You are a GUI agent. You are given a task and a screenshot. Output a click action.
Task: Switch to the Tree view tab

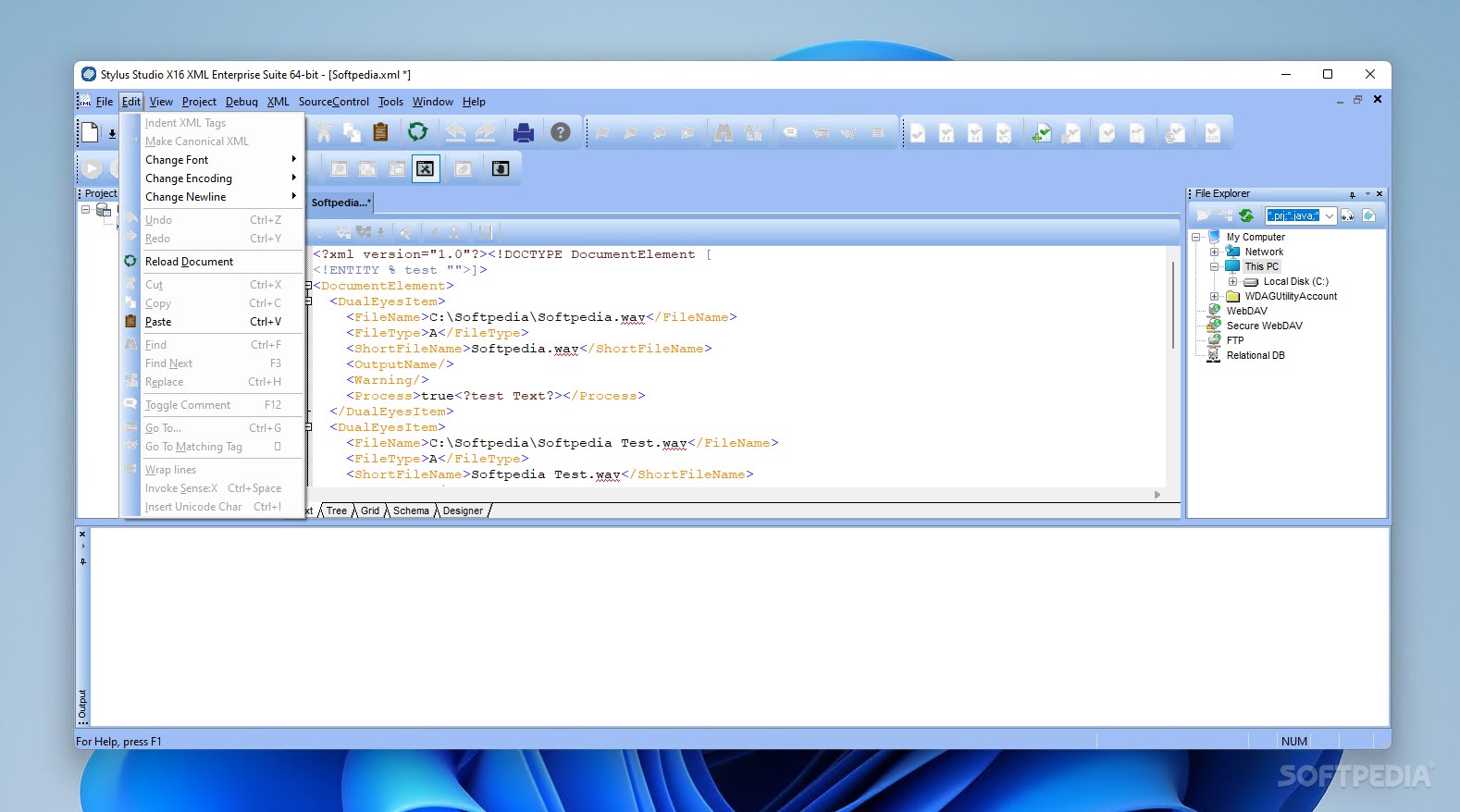click(337, 511)
